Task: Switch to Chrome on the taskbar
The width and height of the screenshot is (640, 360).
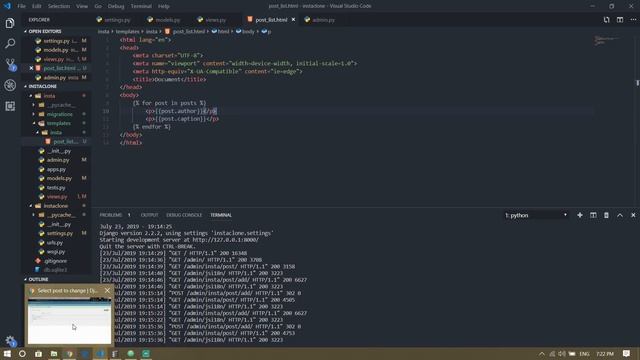Action: [69, 353]
